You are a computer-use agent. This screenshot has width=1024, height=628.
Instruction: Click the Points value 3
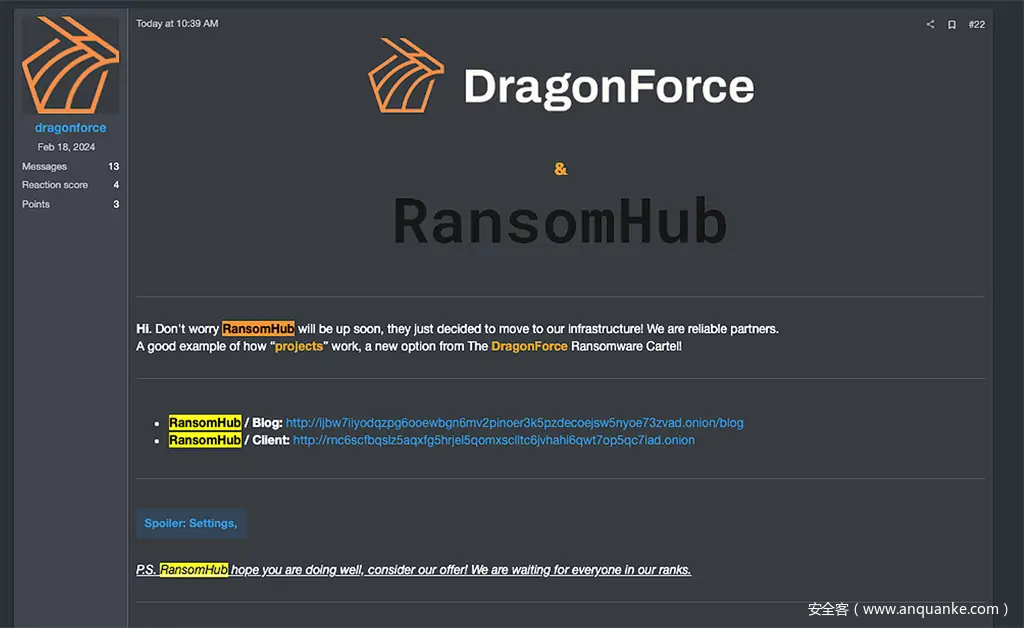(x=116, y=204)
